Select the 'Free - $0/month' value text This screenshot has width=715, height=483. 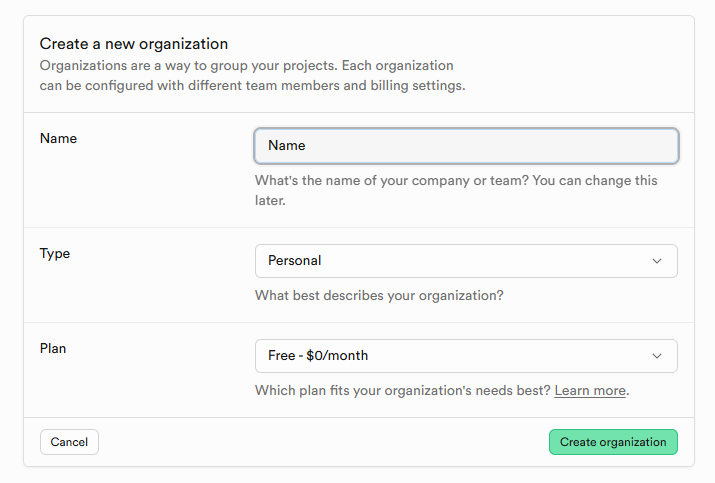tap(318, 356)
